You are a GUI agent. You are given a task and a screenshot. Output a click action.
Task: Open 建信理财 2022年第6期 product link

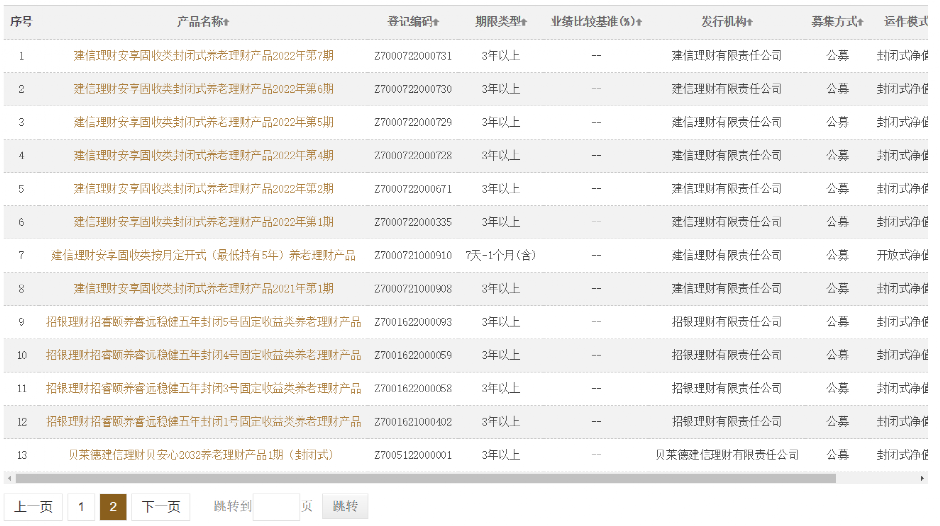tap(203, 89)
